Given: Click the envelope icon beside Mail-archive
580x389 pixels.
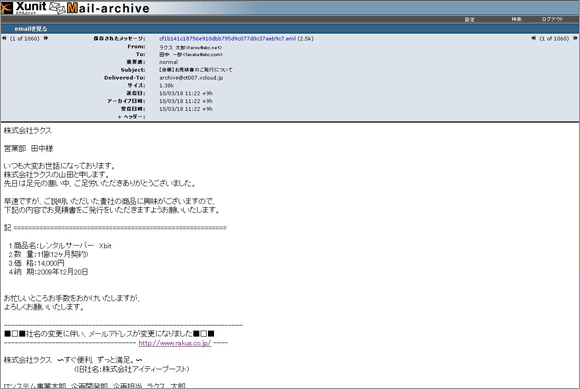Looking at the screenshot, I should click(x=57, y=8).
